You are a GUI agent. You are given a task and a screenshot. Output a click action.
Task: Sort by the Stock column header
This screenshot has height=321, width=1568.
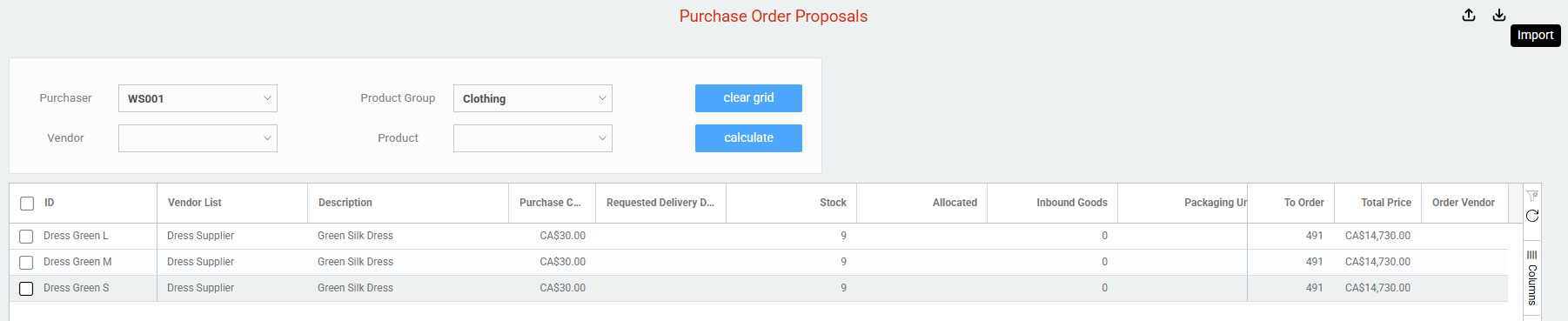point(833,203)
